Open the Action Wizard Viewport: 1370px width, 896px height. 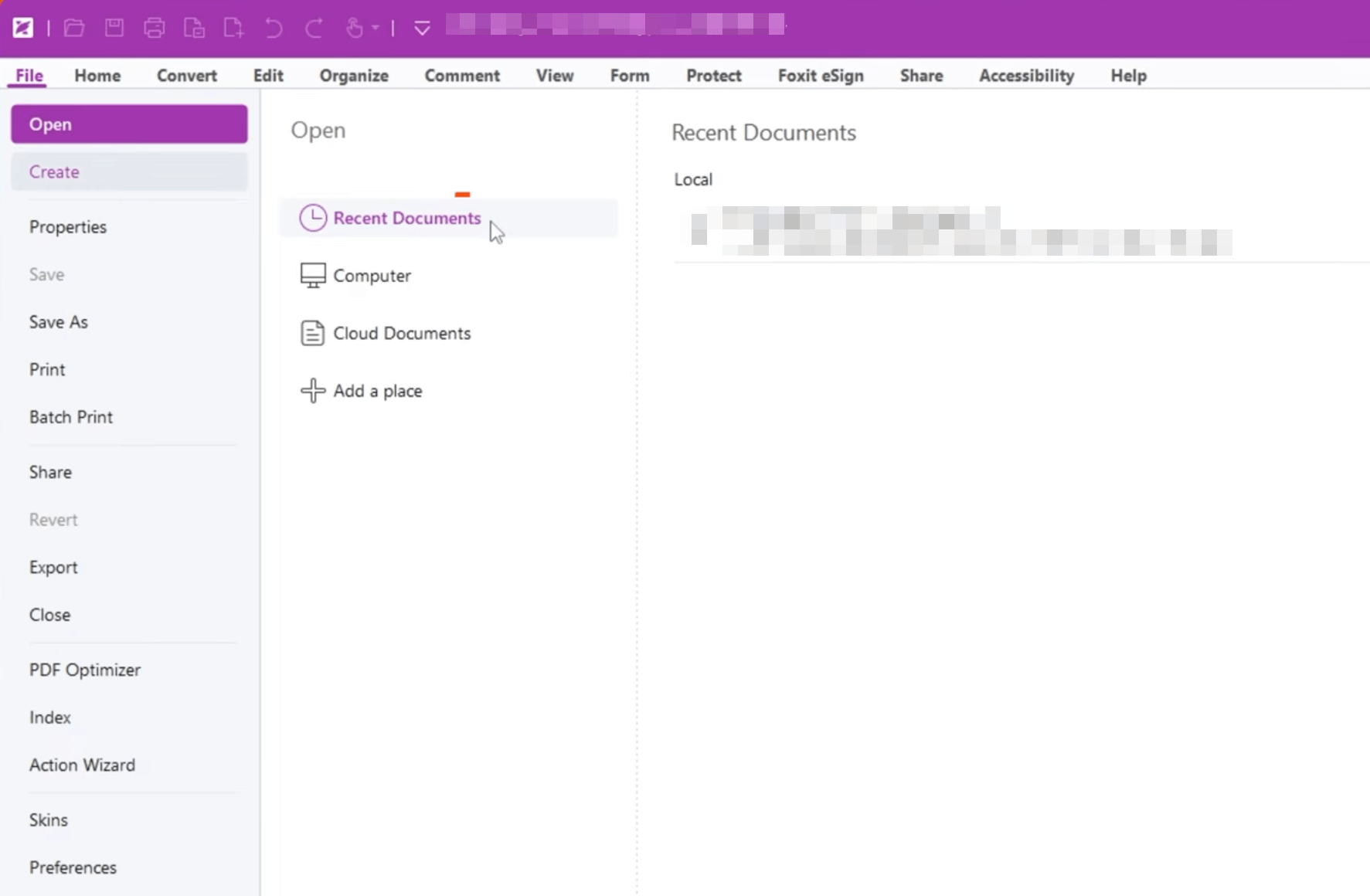(82, 765)
